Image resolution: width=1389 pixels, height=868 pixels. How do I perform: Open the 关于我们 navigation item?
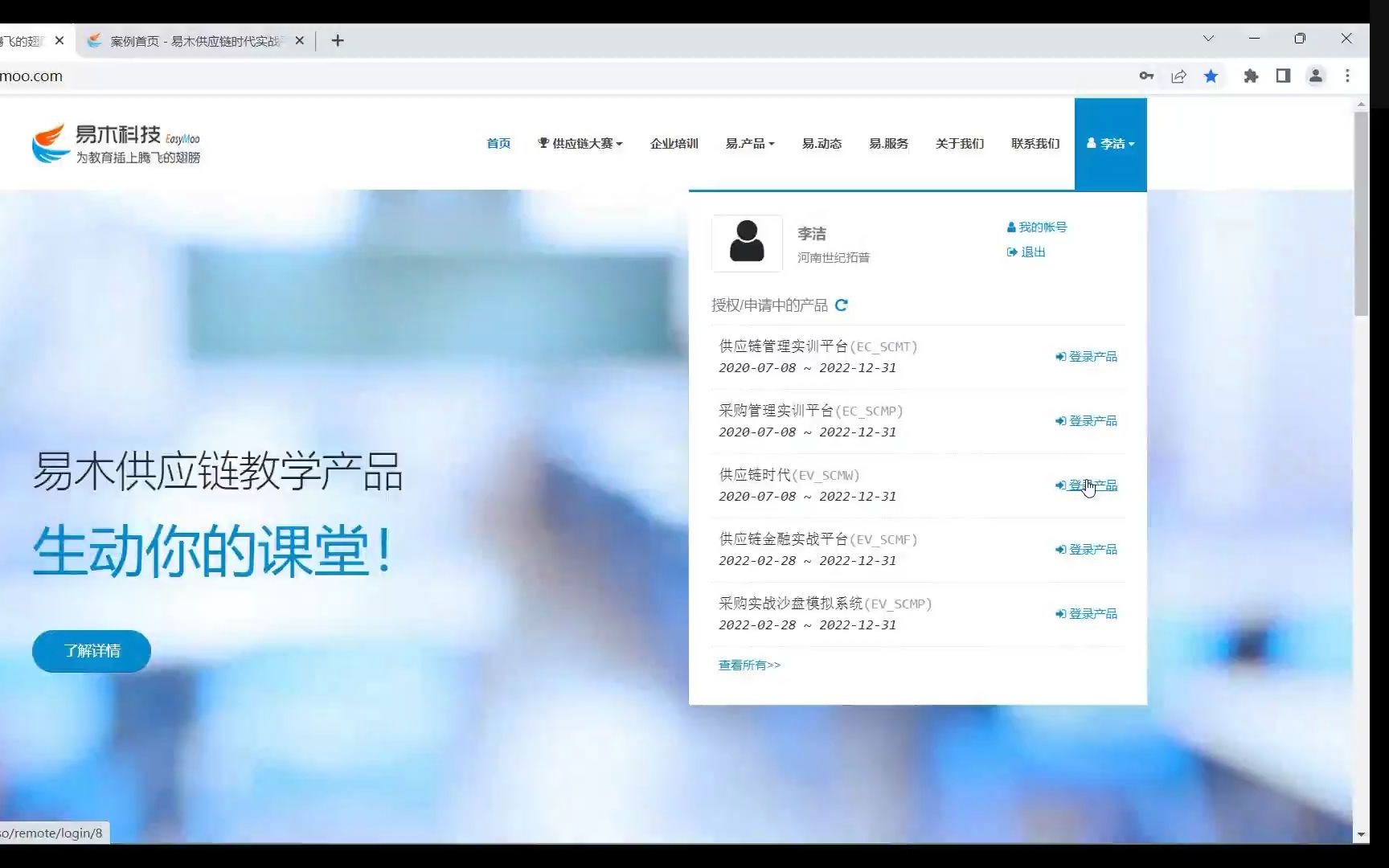(960, 144)
